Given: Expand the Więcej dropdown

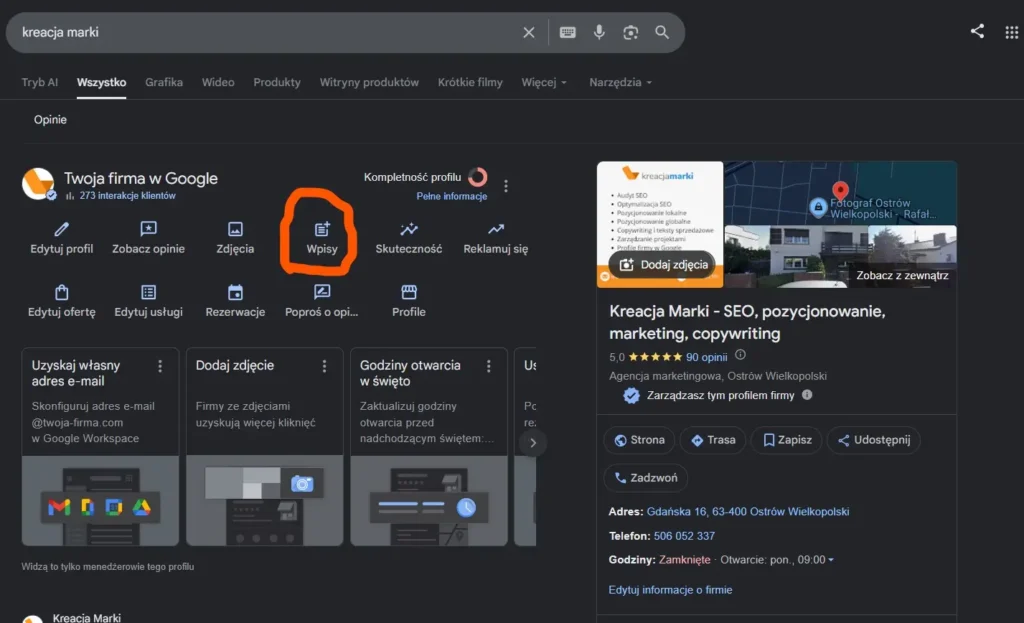Looking at the screenshot, I should 544,82.
